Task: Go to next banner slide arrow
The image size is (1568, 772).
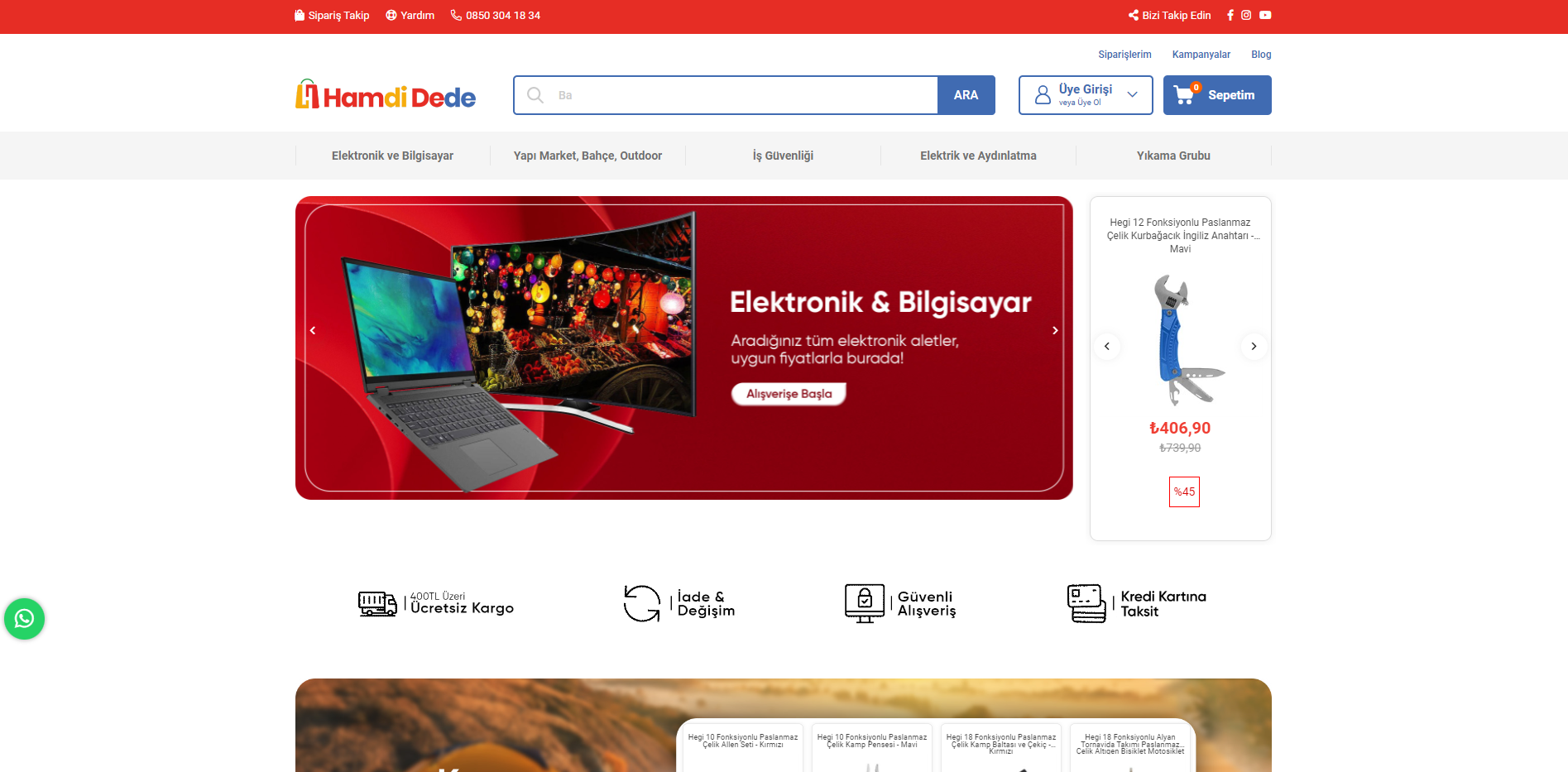Action: (x=1055, y=330)
